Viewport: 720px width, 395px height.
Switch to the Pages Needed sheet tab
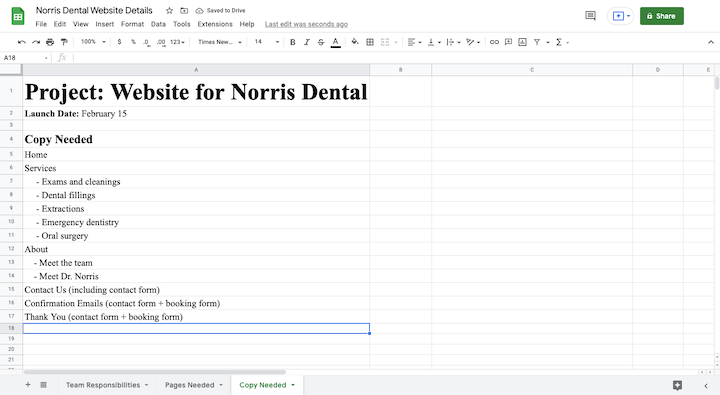pyautogui.click(x=193, y=385)
